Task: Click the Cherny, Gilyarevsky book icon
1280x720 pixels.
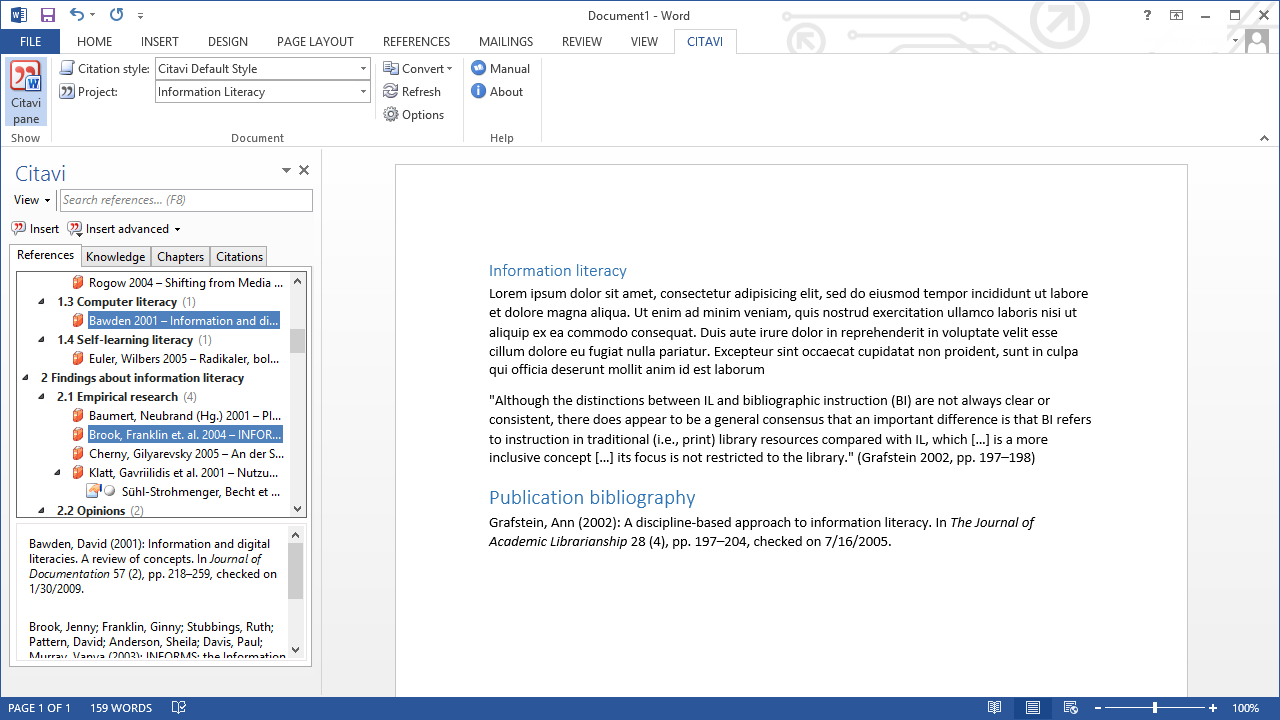Action: pos(78,453)
